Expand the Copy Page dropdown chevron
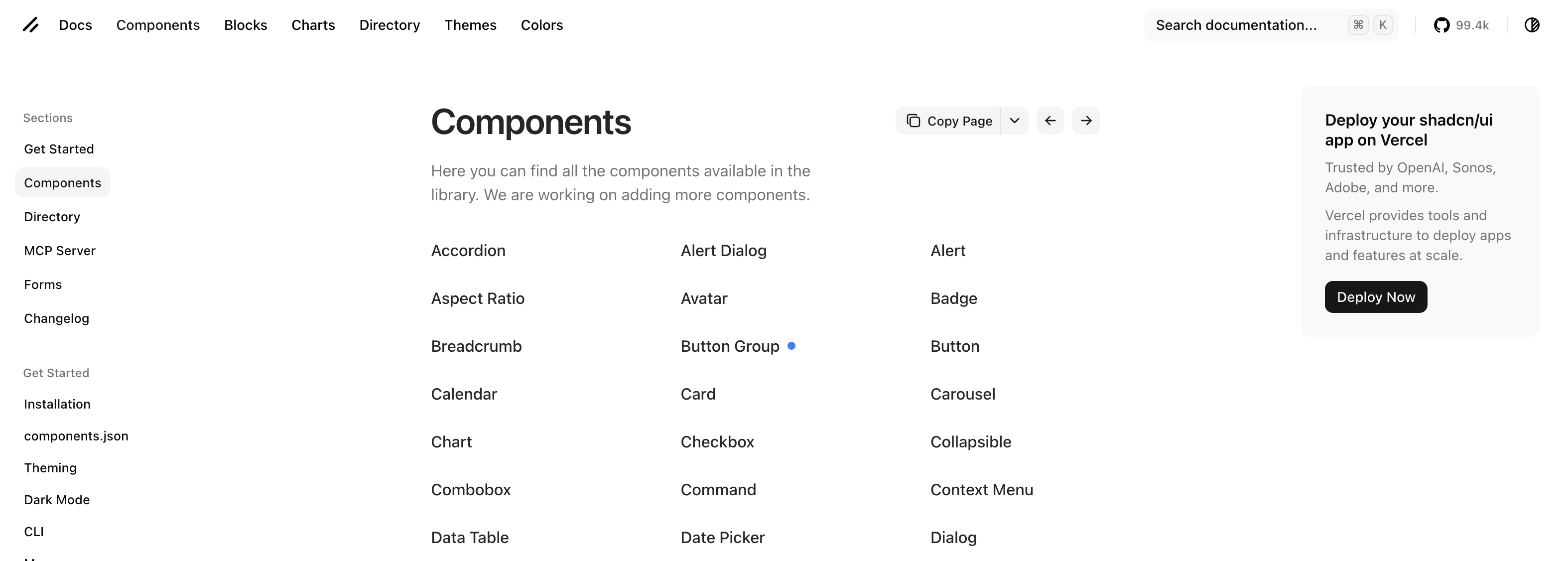This screenshot has width=1568, height=561. (1014, 121)
